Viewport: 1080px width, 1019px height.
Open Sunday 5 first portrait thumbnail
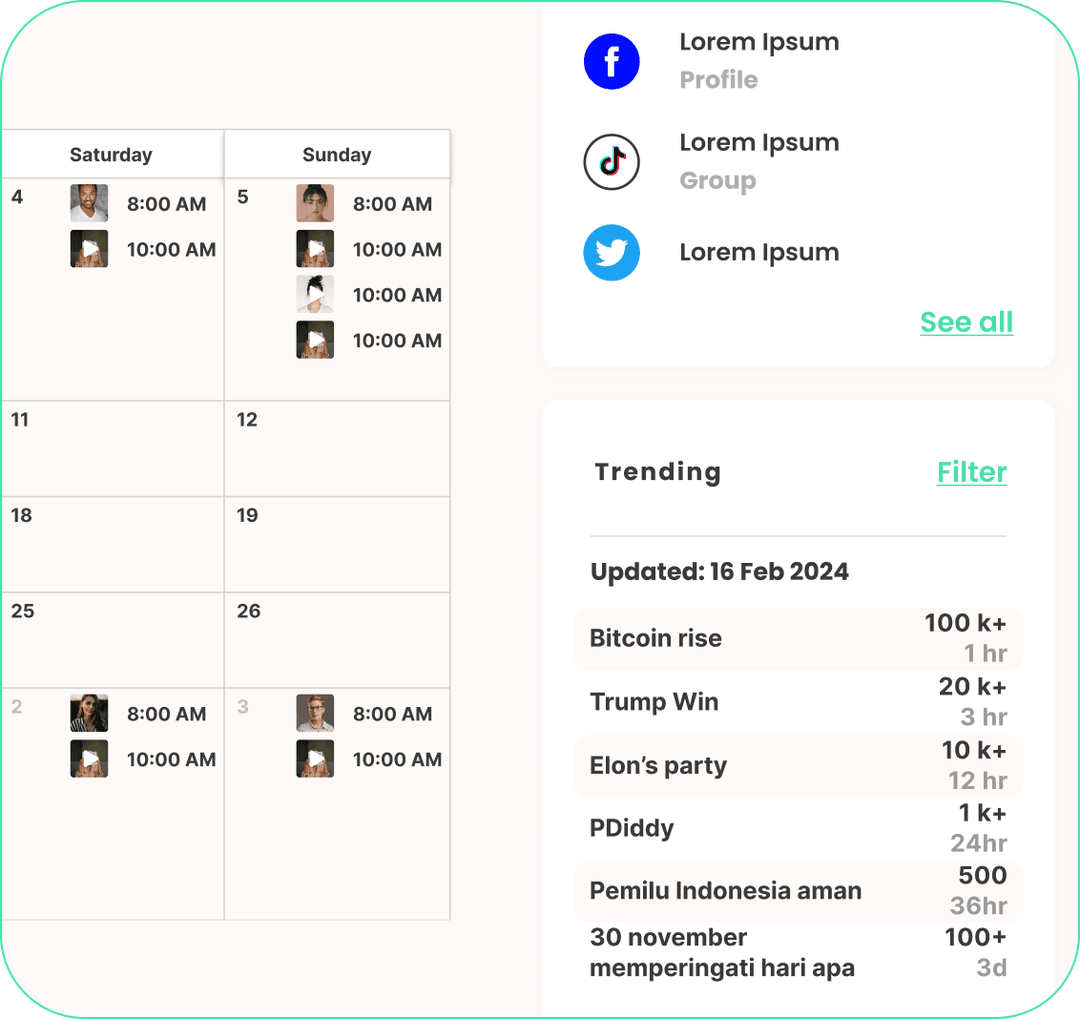coord(315,203)
